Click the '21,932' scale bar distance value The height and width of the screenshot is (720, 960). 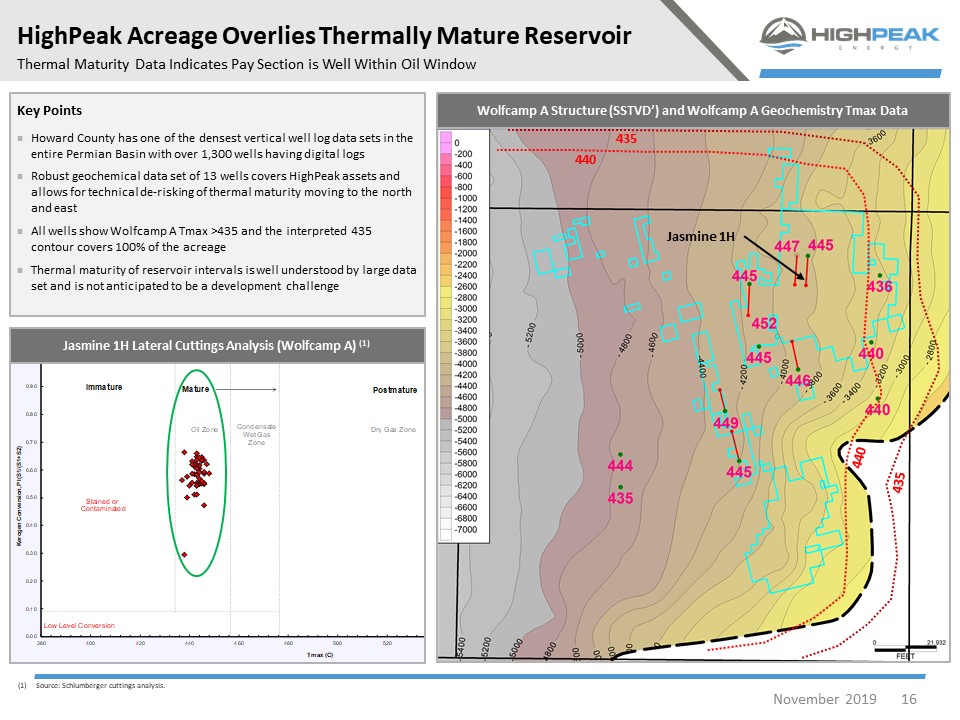(936, 642)
